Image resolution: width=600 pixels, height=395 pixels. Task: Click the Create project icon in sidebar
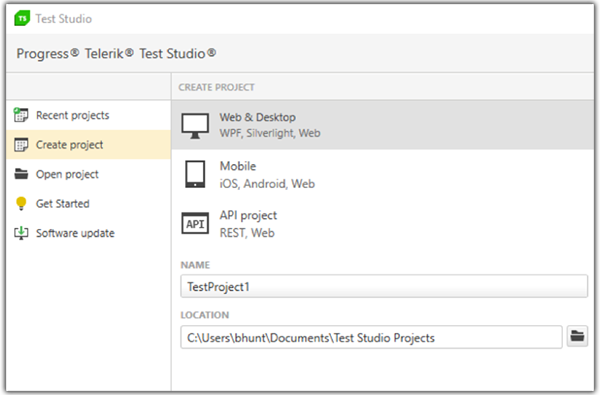pos(21,145)
